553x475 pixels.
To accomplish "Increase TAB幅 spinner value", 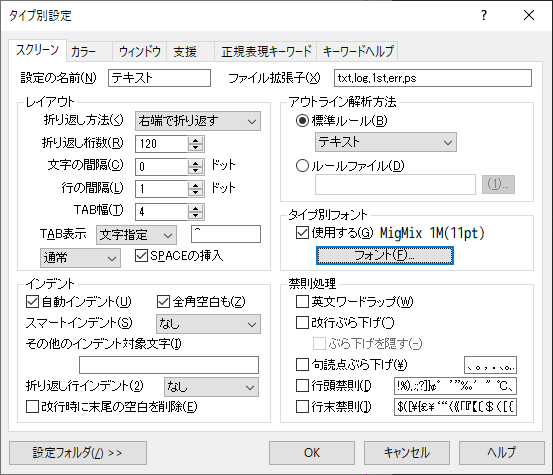I will 195,208.
